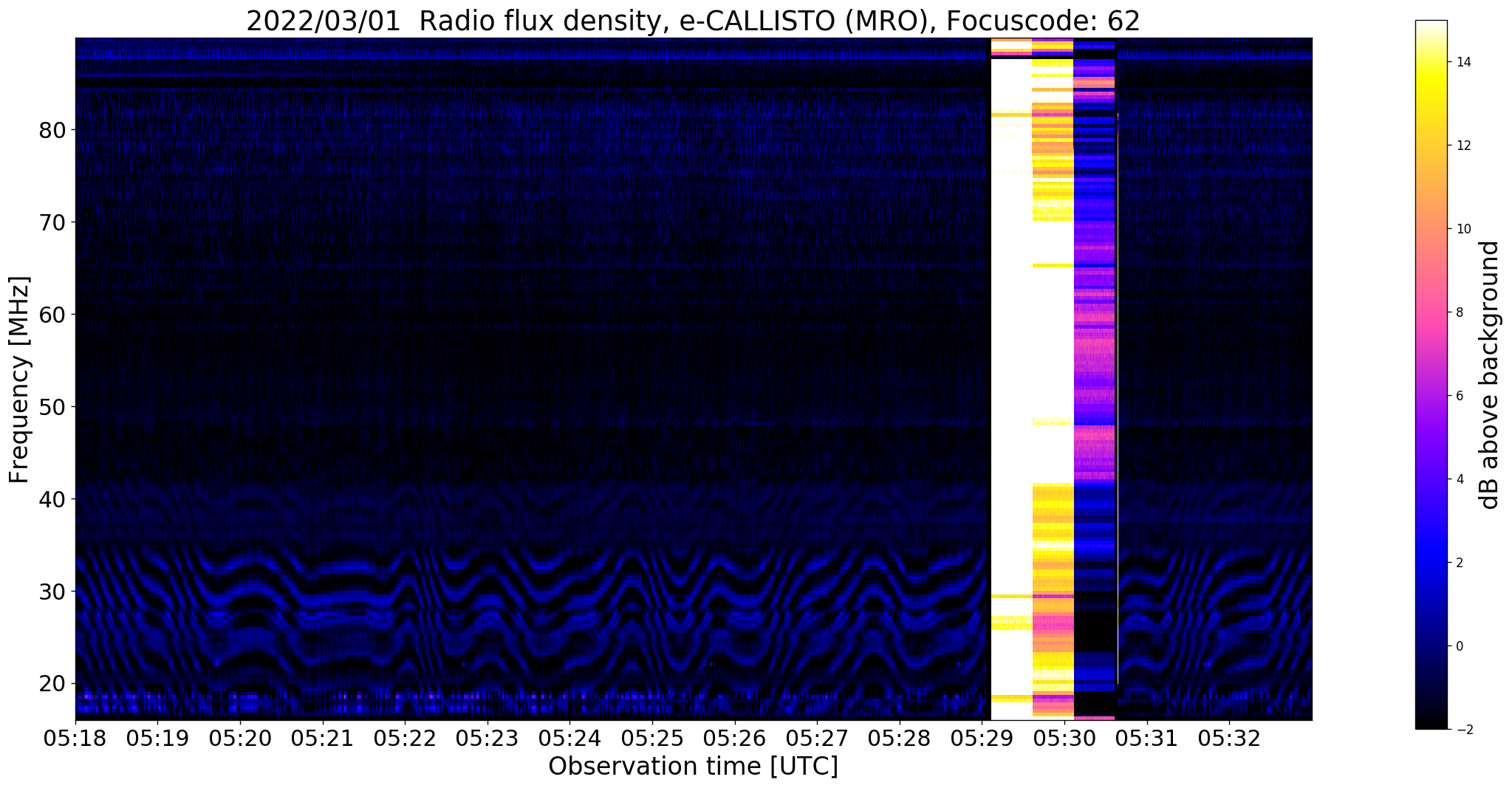
Task: Click the 05:19 time tick label
Action: (x=157, y=738)
